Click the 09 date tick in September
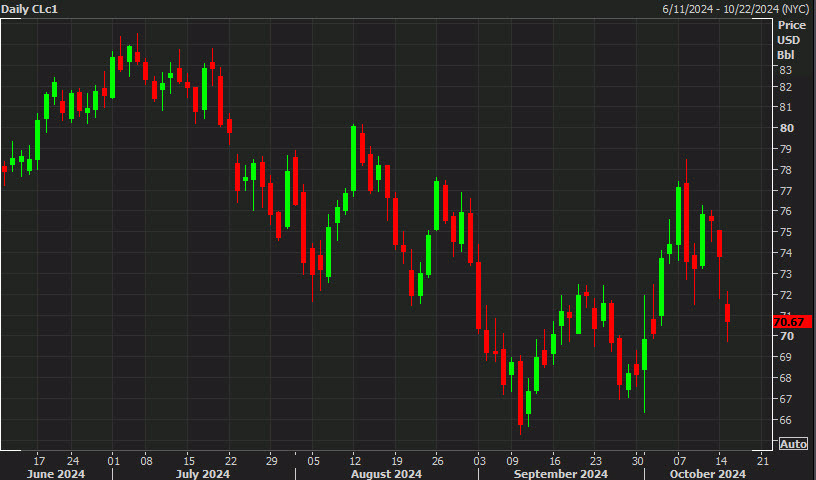The image size is (816, 480). (513, 461)
